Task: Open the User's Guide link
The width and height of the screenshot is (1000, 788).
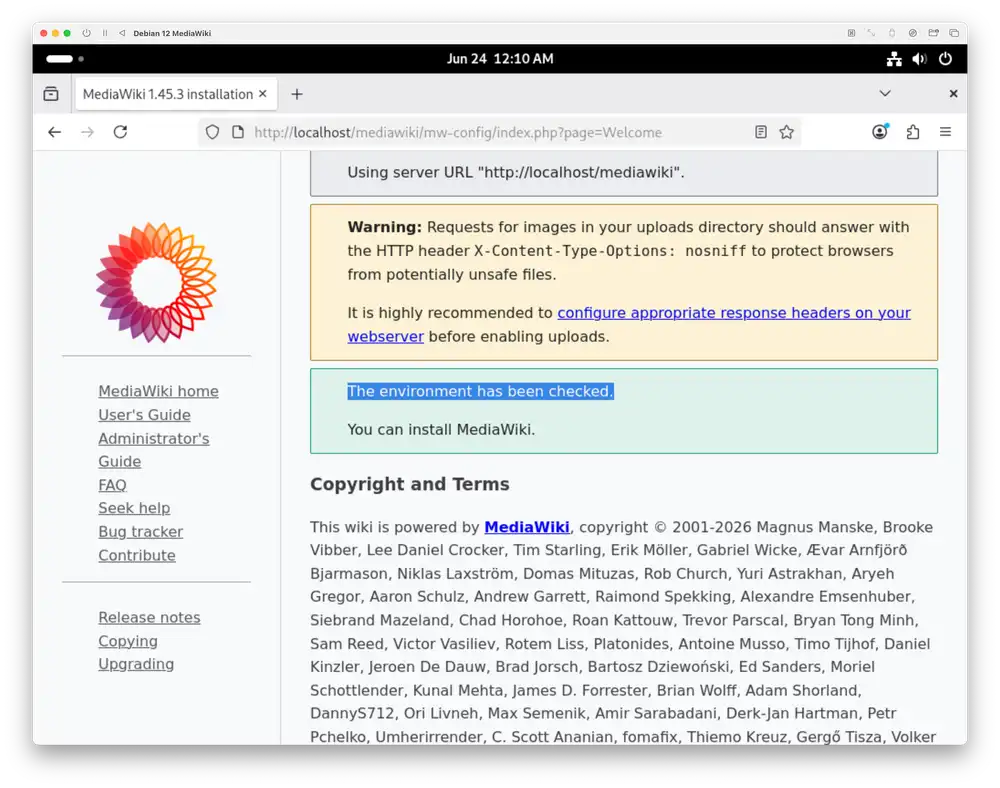Action: coord(144,414)
